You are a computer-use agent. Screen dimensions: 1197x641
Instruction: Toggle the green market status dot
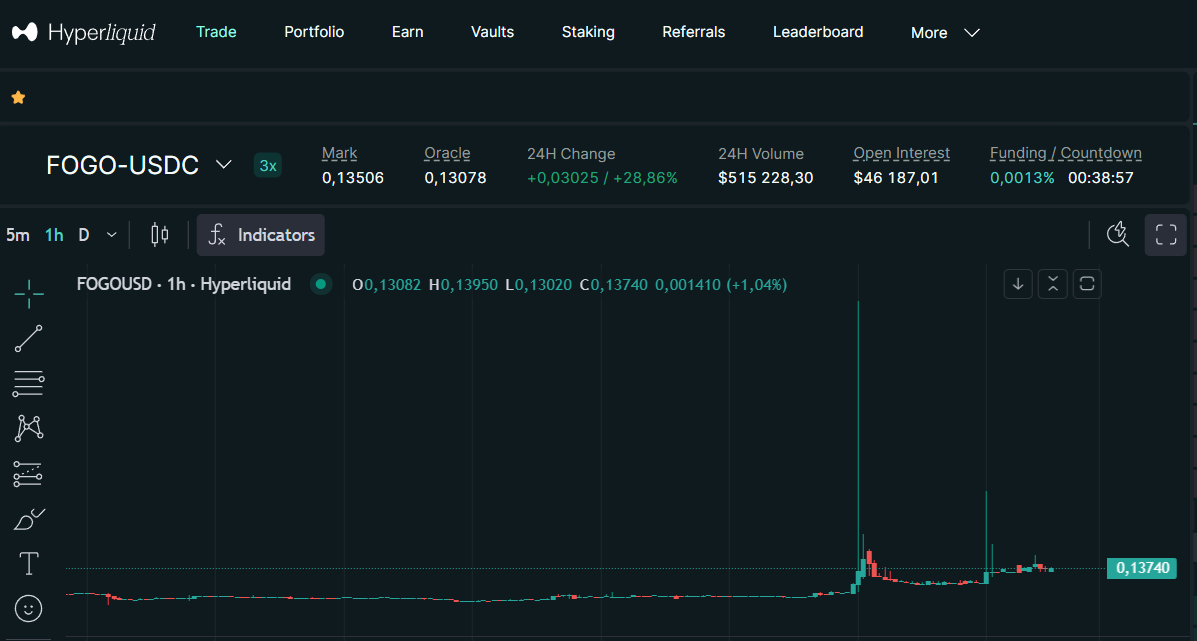coord(321,285)
